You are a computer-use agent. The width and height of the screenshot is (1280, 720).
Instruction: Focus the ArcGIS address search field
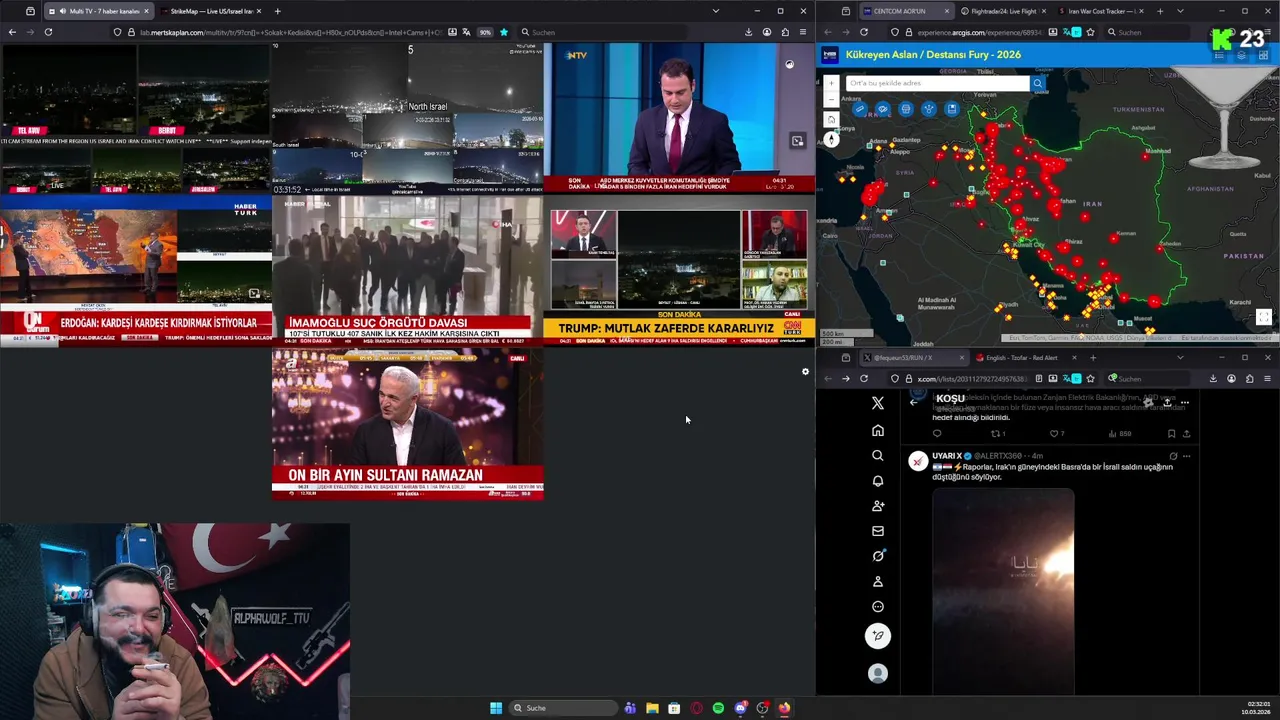click(938, 83)
